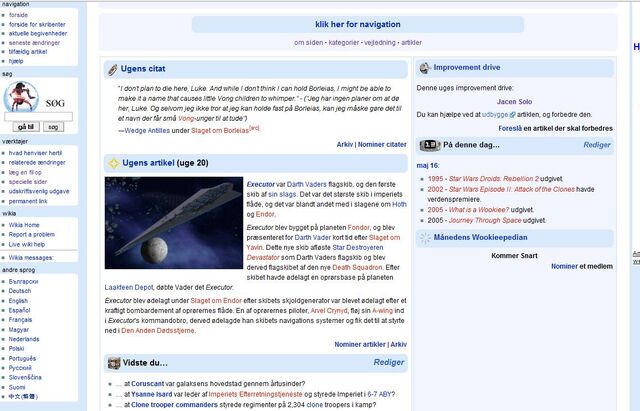Open 'aktuelle begivenheder' sidebar link
The width and height of the screenshot is (640, 411).
pos(38,33)
